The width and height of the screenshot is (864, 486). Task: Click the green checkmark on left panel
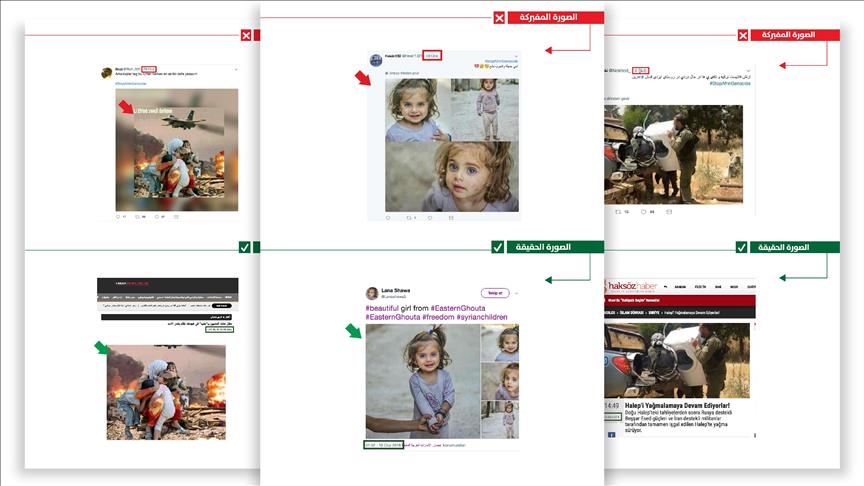pyautogui.click(x=244, y=247)
